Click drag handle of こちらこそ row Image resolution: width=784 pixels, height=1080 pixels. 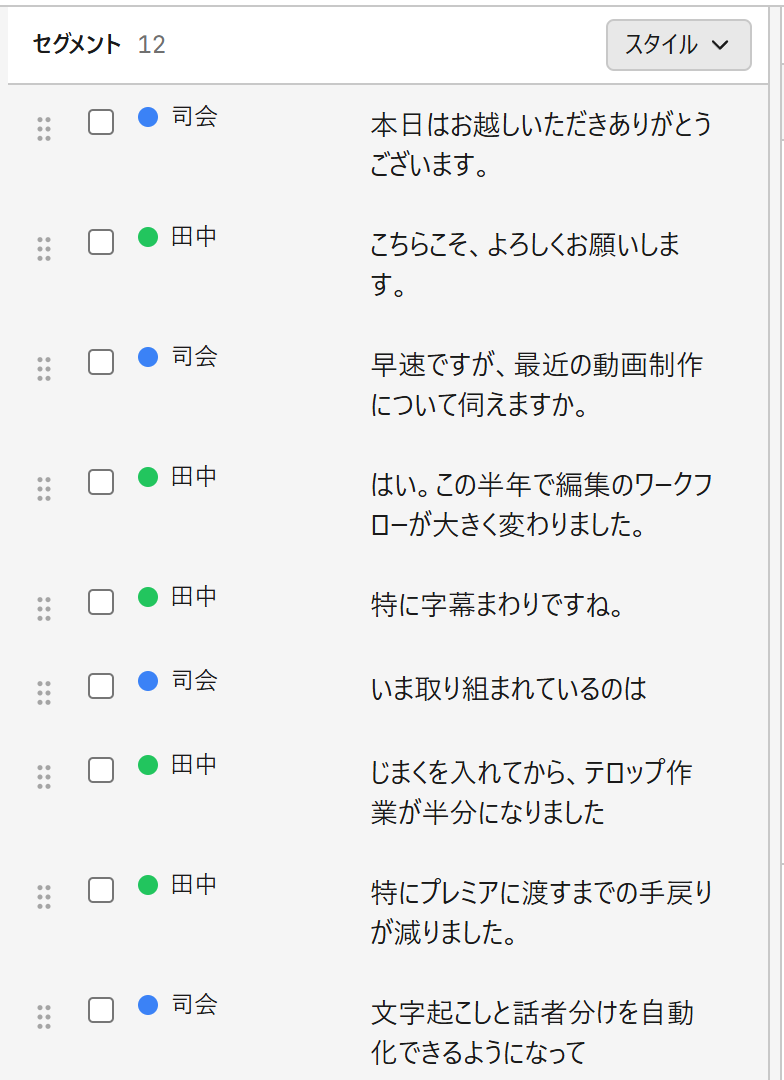coord(44,249)
